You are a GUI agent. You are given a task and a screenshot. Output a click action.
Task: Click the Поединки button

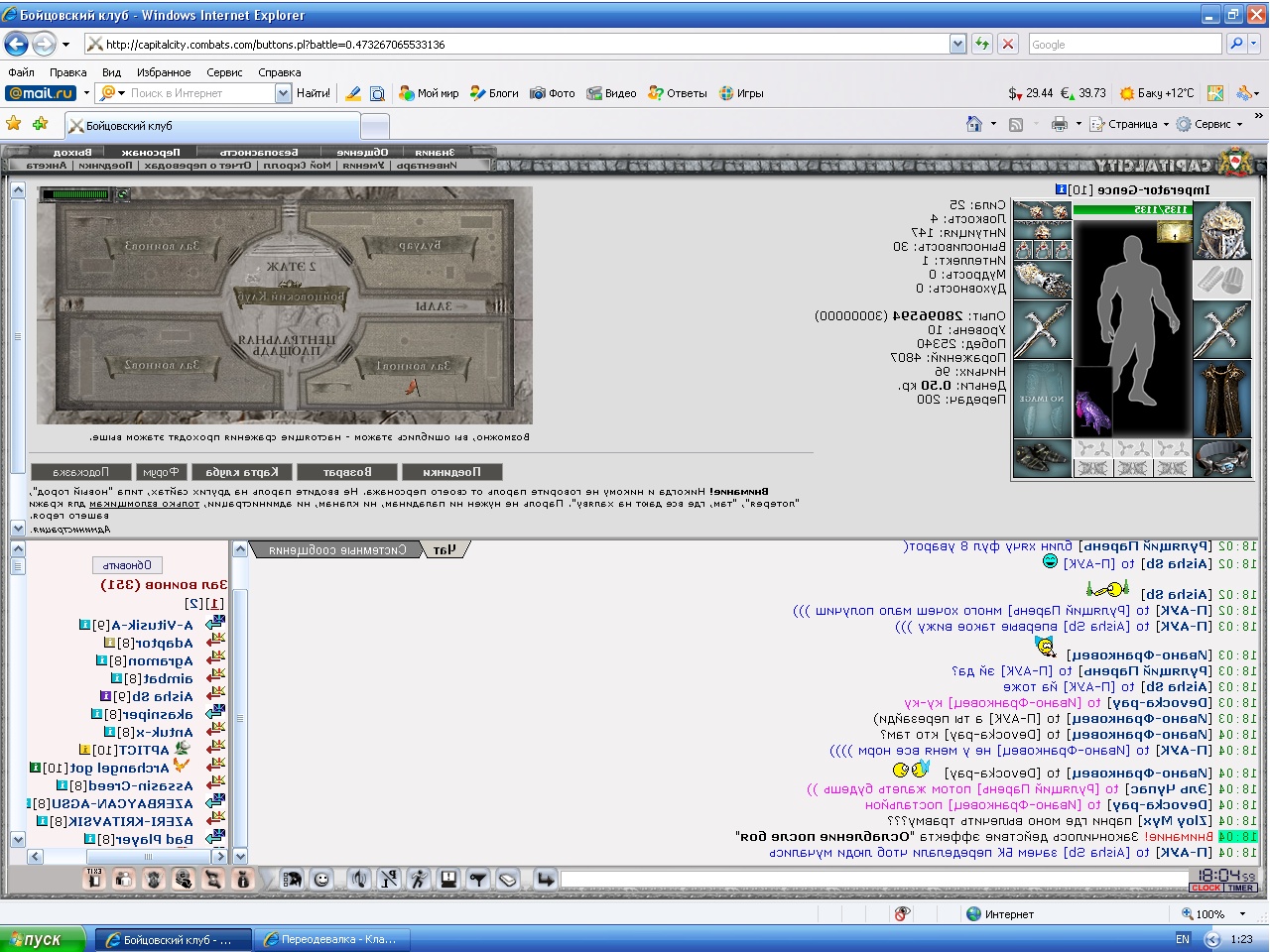451,472
